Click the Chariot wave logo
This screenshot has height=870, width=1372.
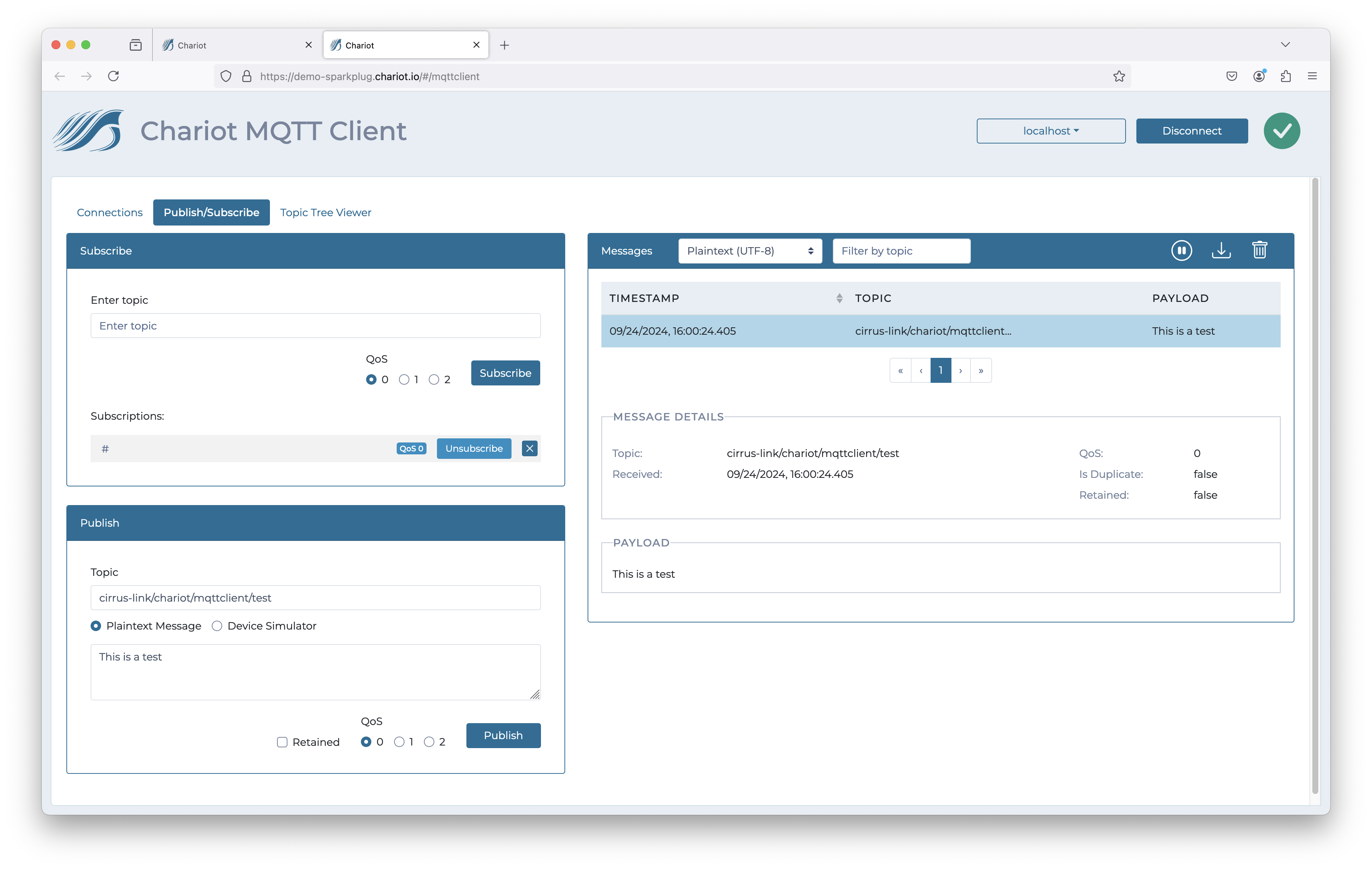tap(88, 130)
